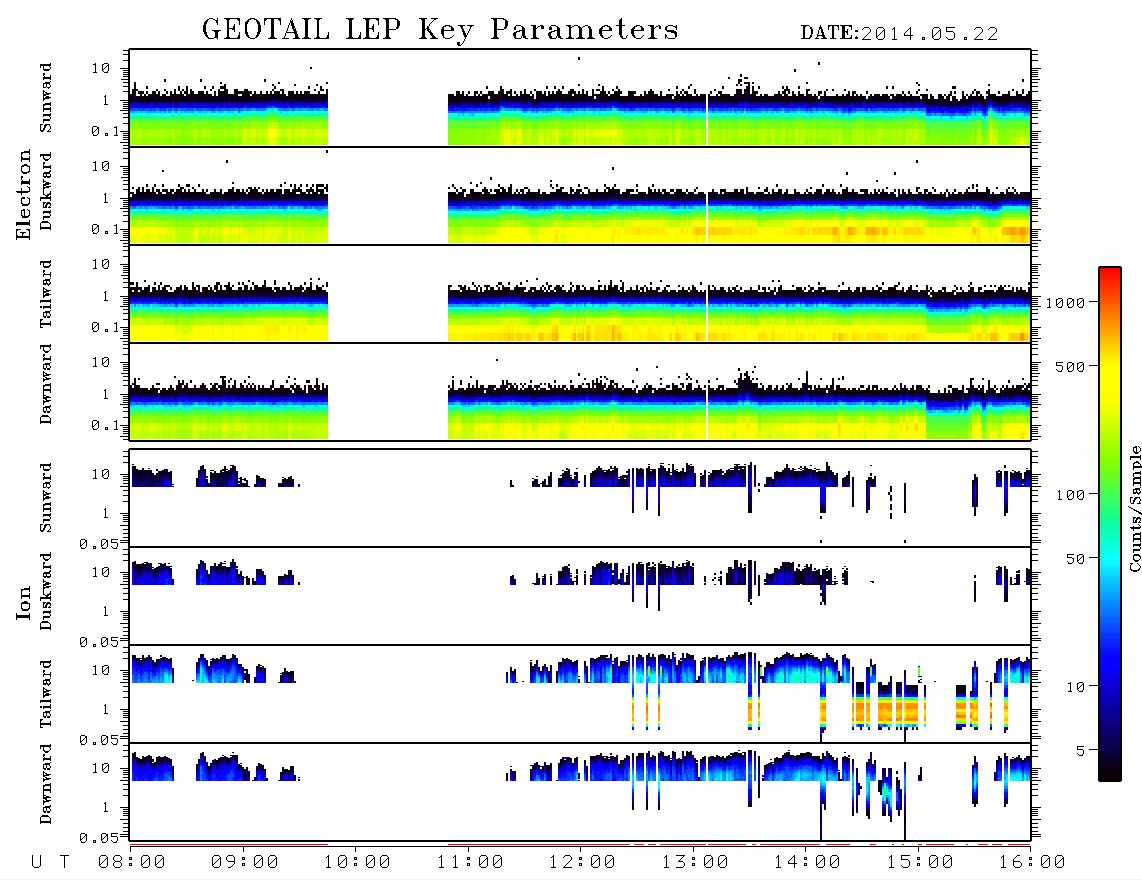Click the 'U T' time axis label
Screen dimensions: 1142x880
tap(50, 862)
